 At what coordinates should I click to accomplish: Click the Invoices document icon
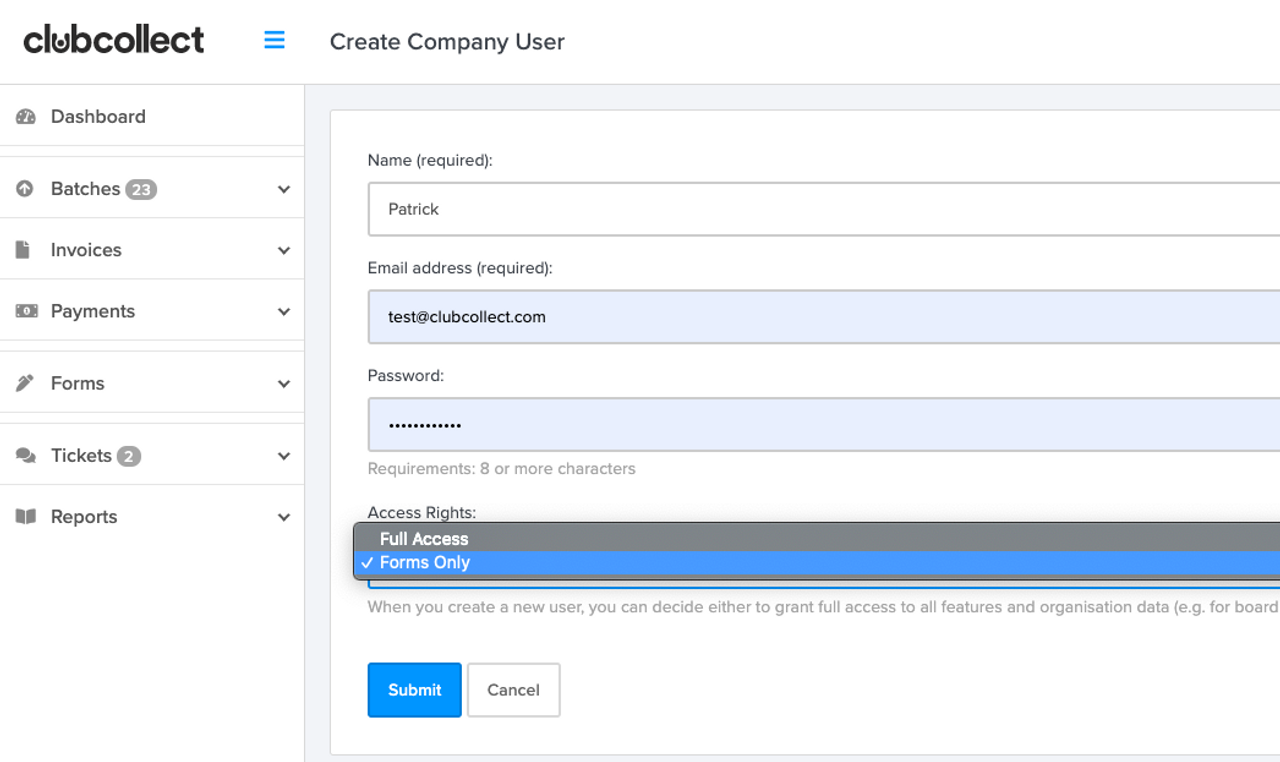coord(23,250)
